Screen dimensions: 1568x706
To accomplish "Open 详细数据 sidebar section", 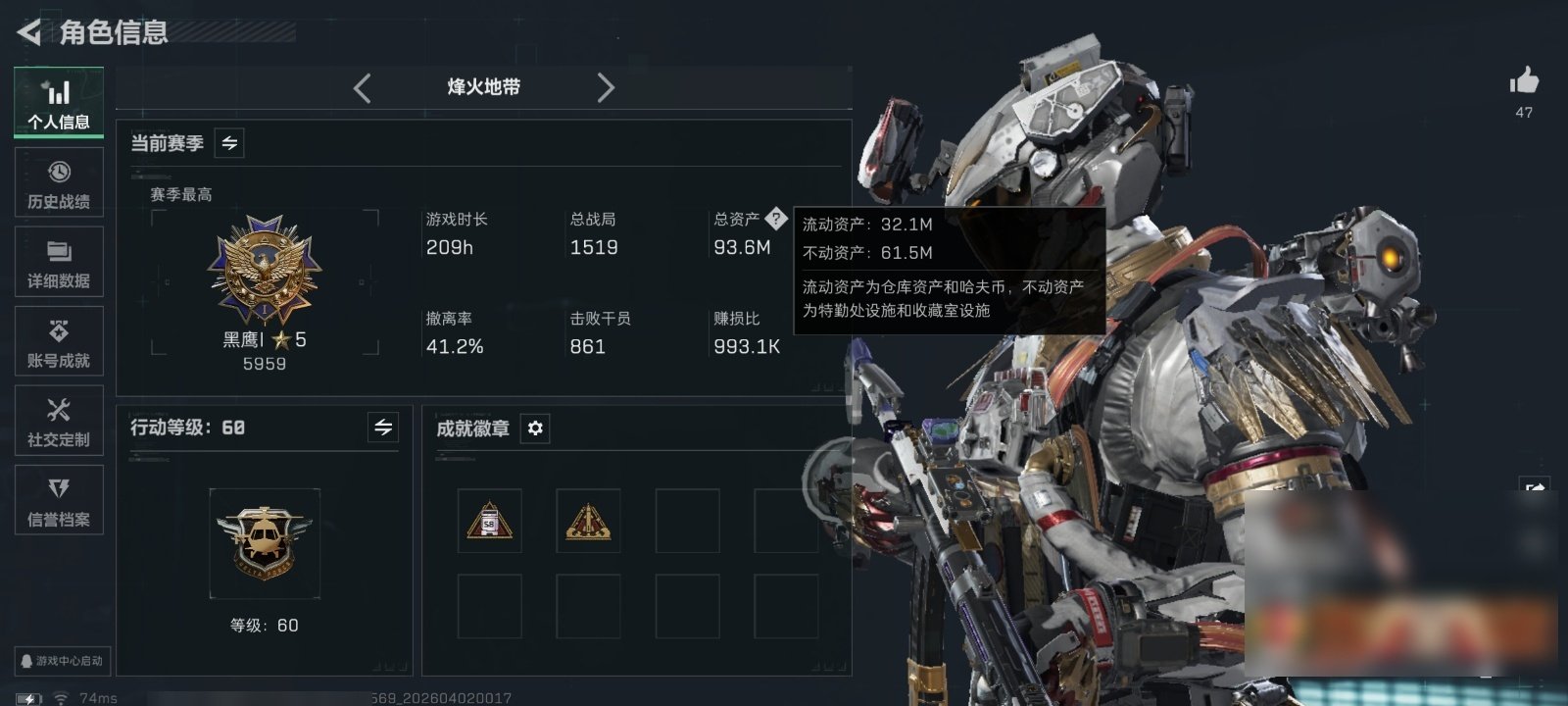I will pyautogui.click(x=59, y=262).
